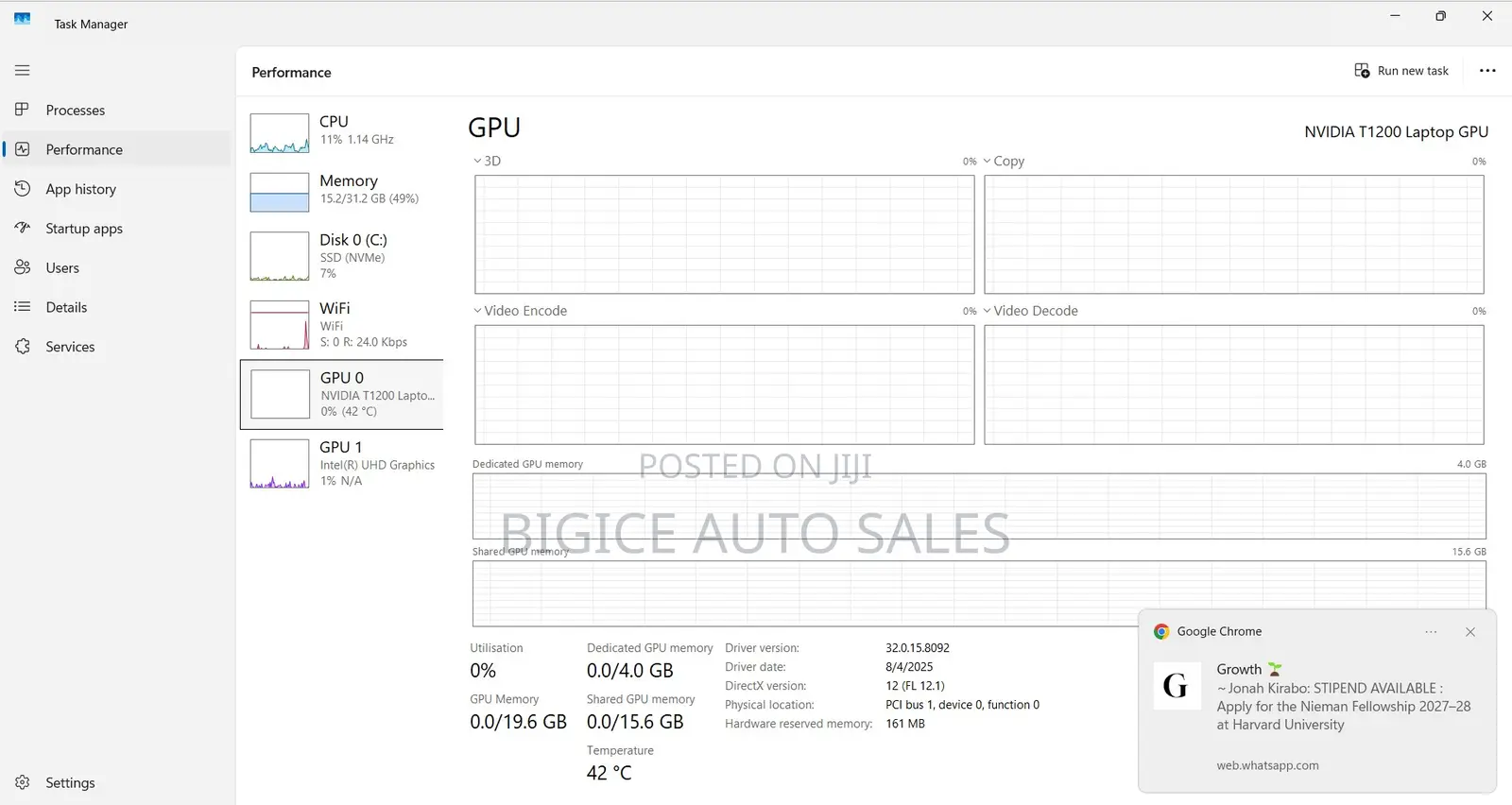Click the Processes grid icon
Viewport: 1512px width, 805px height.
pos(23,110)
